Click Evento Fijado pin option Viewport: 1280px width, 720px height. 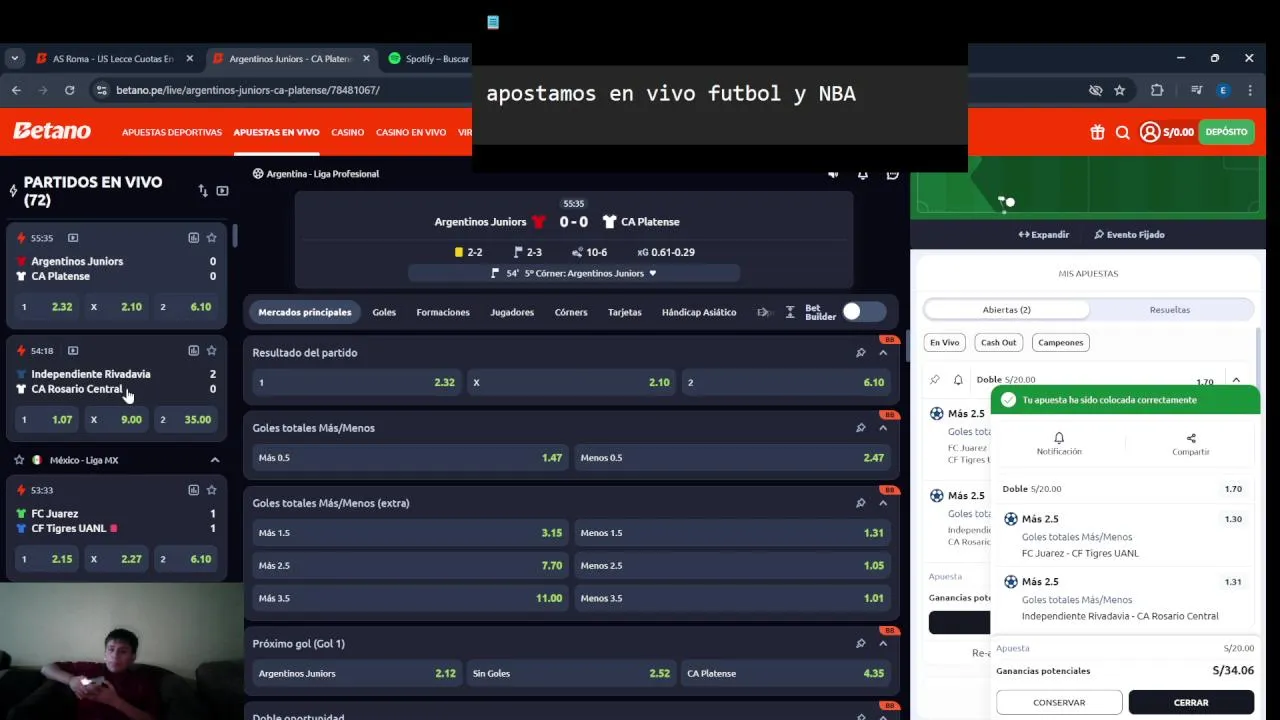[x=1129, y=235]
